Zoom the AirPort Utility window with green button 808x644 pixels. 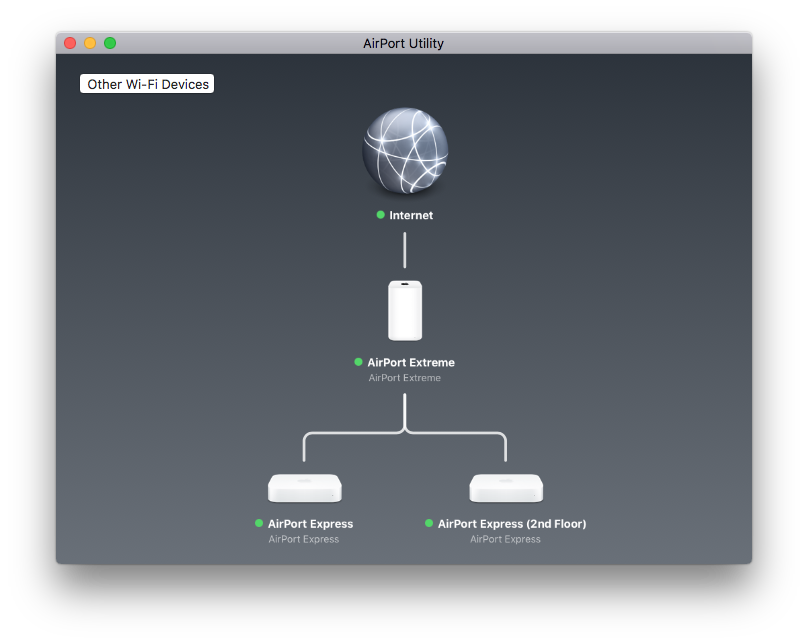click(x=110, y=43)
